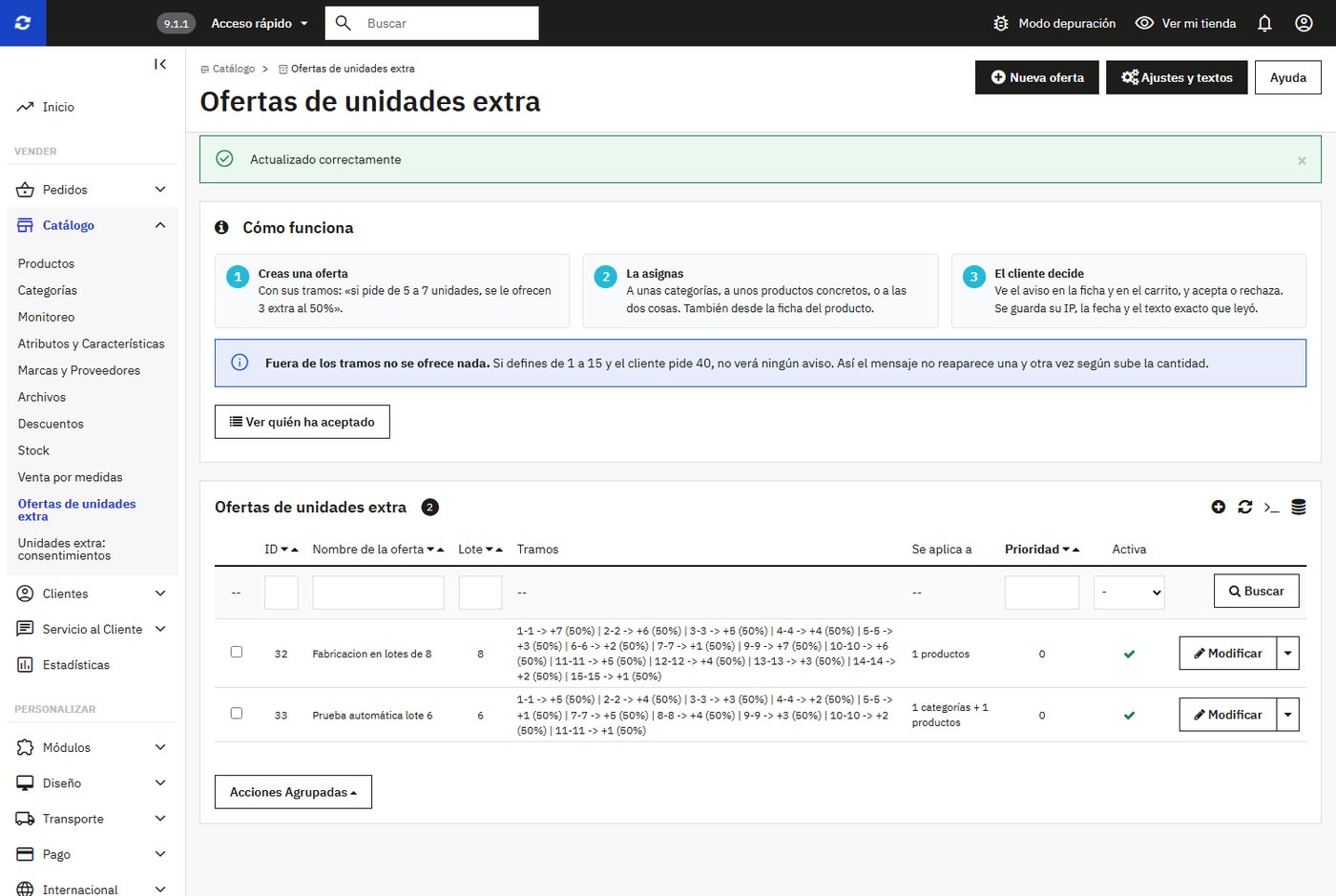Open the Acciones Agrupadas menu

tap(293, 792)
